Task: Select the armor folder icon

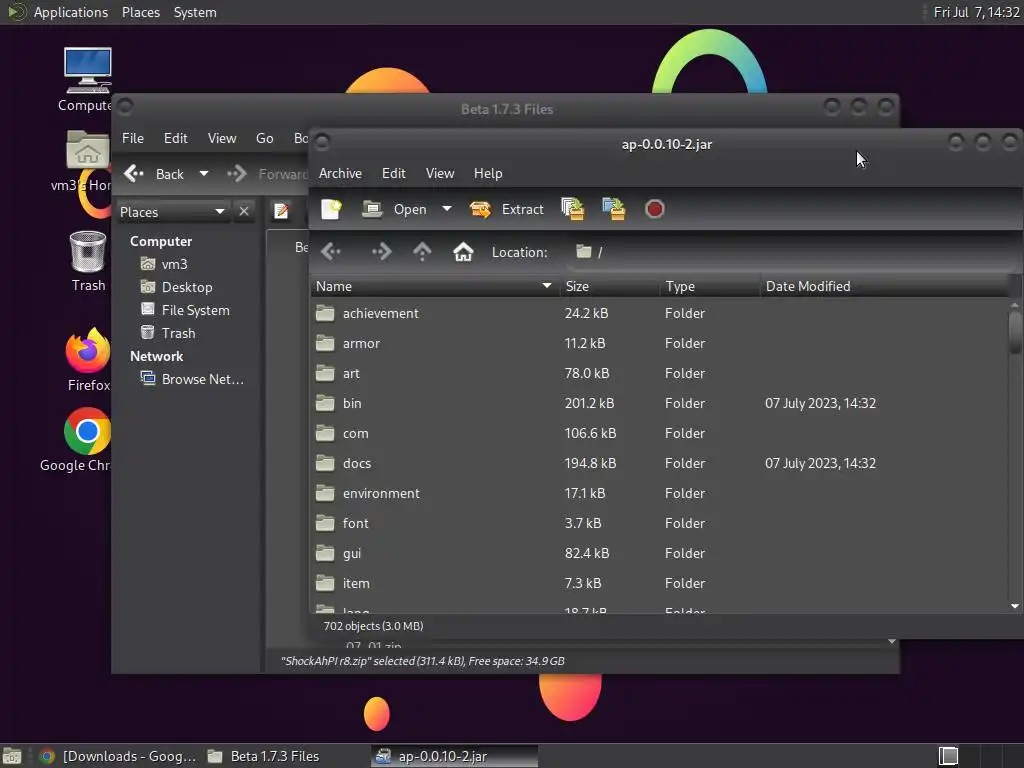Action: (x=325, y=343)
